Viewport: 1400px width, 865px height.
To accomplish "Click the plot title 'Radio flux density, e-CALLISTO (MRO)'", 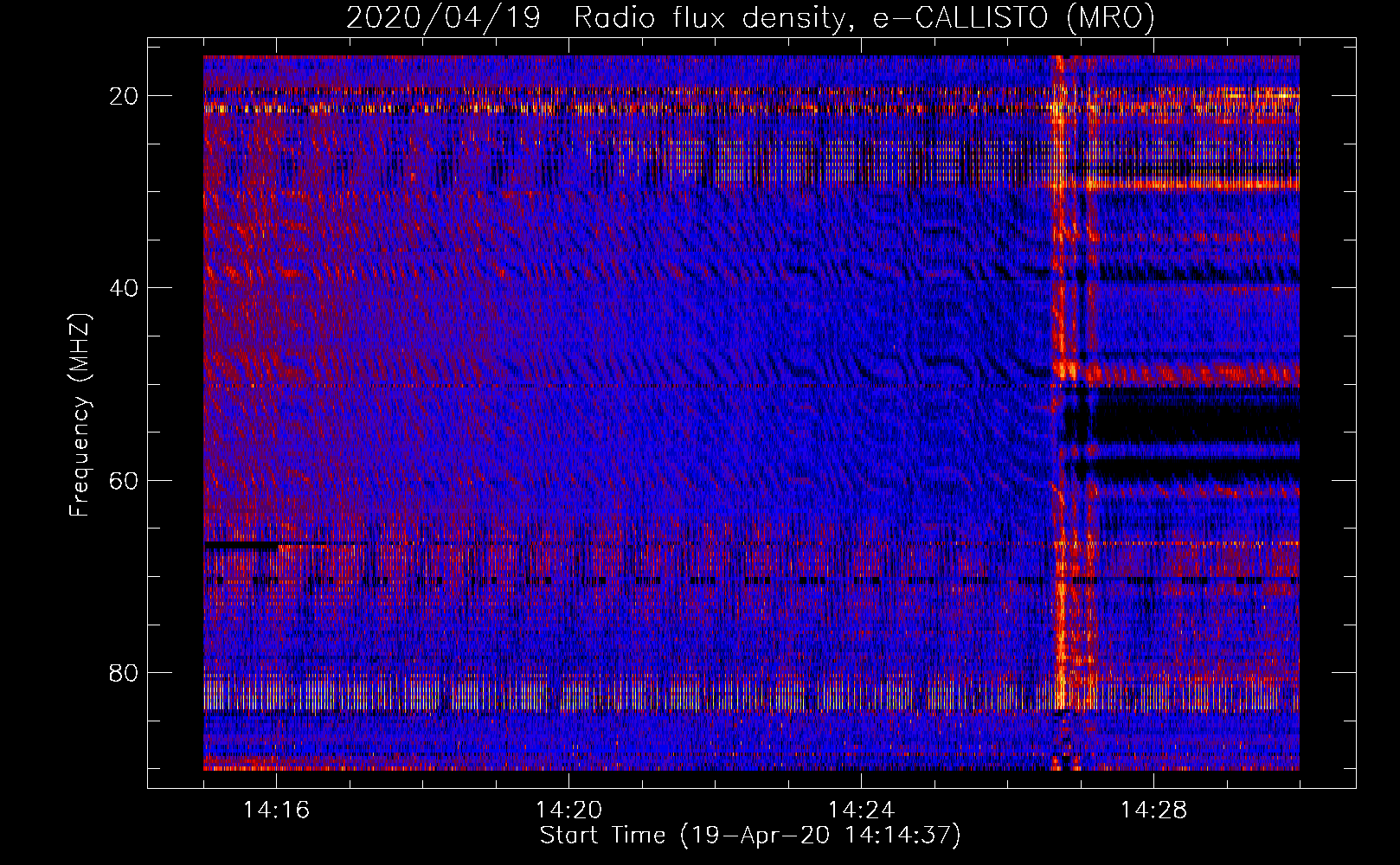I will click(864, 18).
